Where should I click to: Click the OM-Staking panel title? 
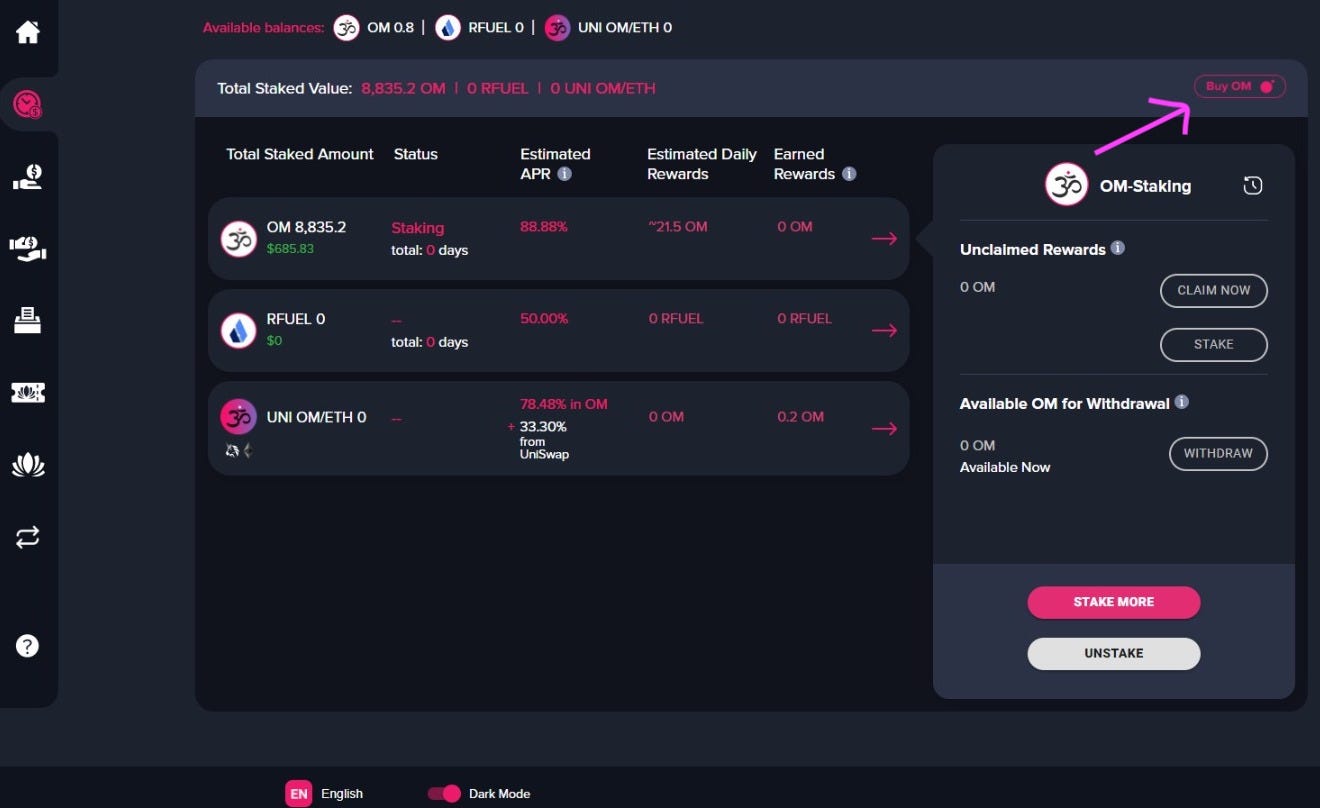click(1145, 186)
